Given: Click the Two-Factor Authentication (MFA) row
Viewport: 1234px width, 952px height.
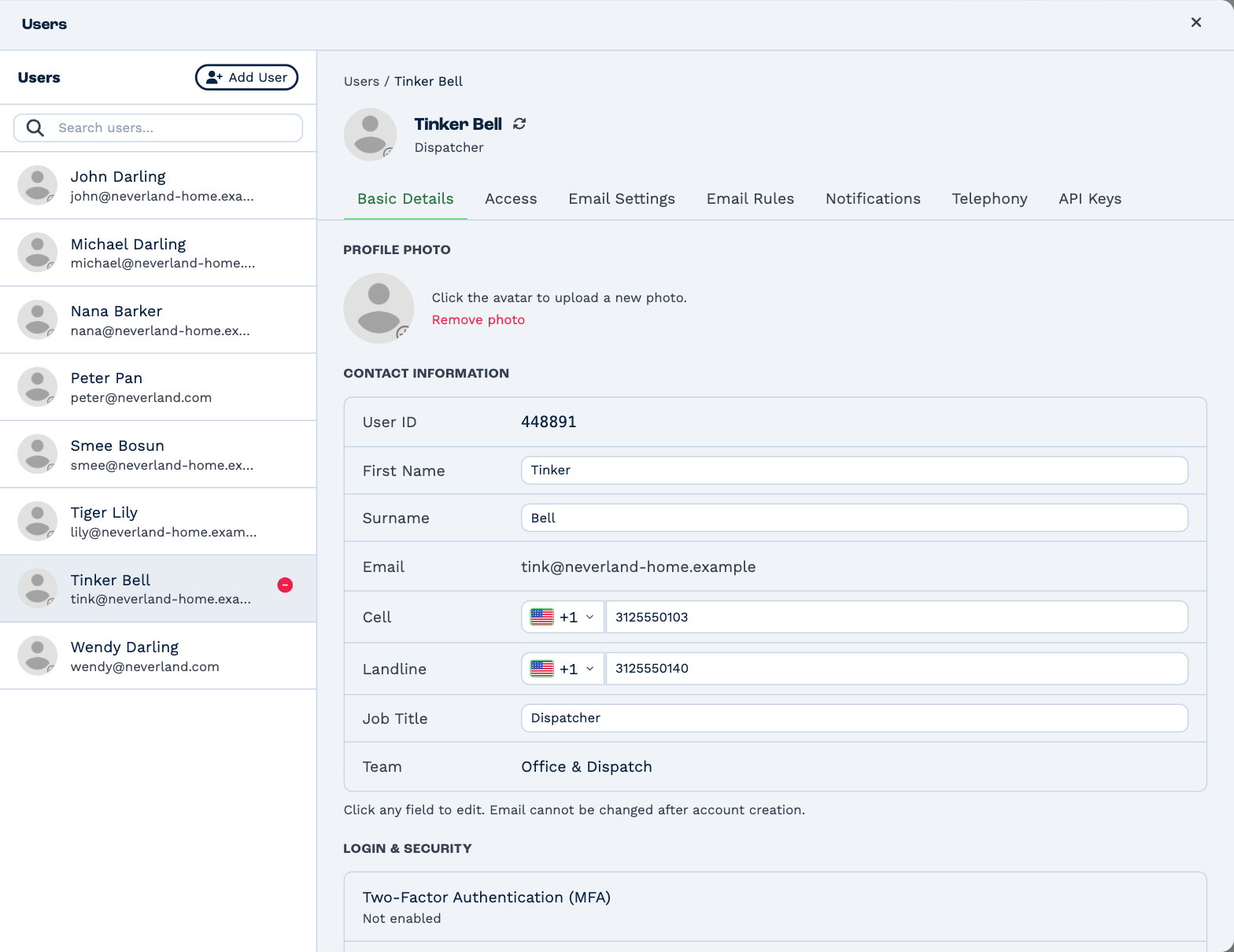Looking at the screenshot, I should pyautogui.click(x=775, y=906).
